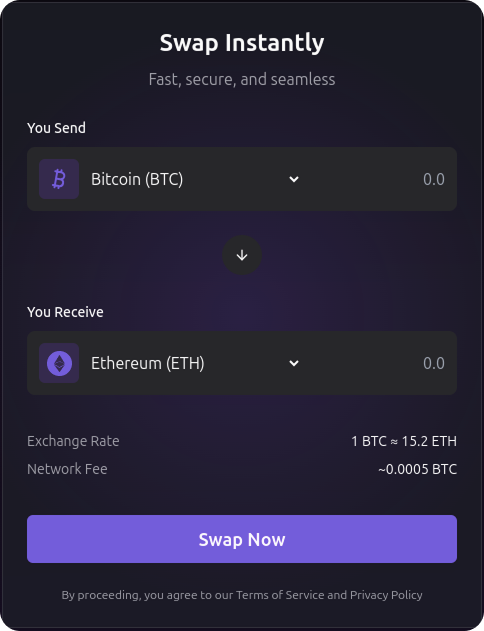This screenshot has height=631, width=484.
Task: Click the Swap Now button
Action: coord(242,539)
